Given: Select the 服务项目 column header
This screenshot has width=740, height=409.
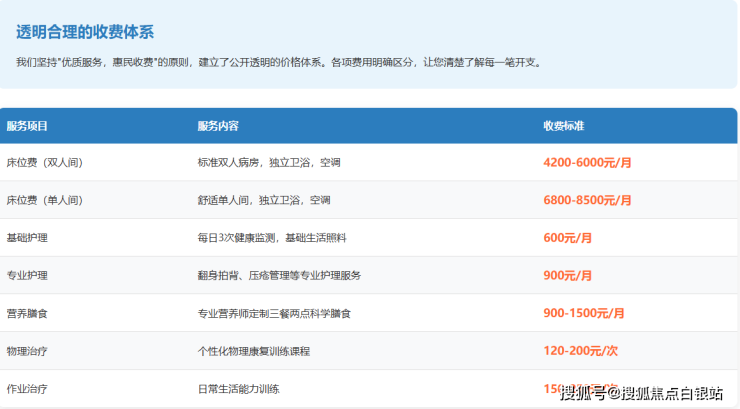Looking at the screenshot, I should tap(27, 126).
